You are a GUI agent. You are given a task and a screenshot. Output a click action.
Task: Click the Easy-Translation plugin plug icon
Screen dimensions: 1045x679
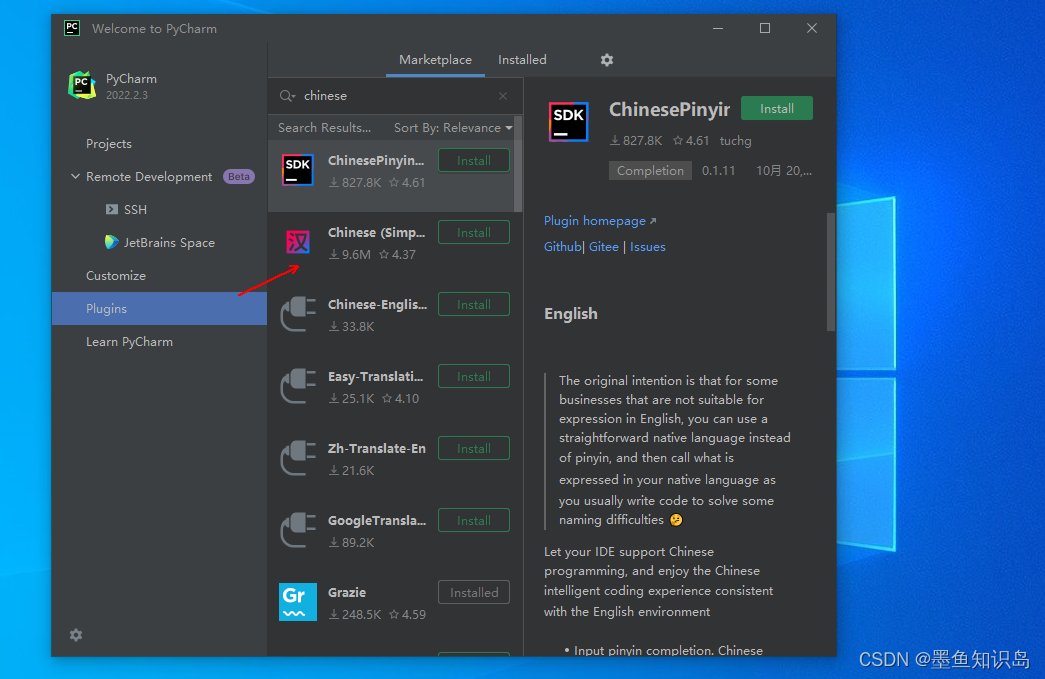pyautogui.click(x=298, y=386)
